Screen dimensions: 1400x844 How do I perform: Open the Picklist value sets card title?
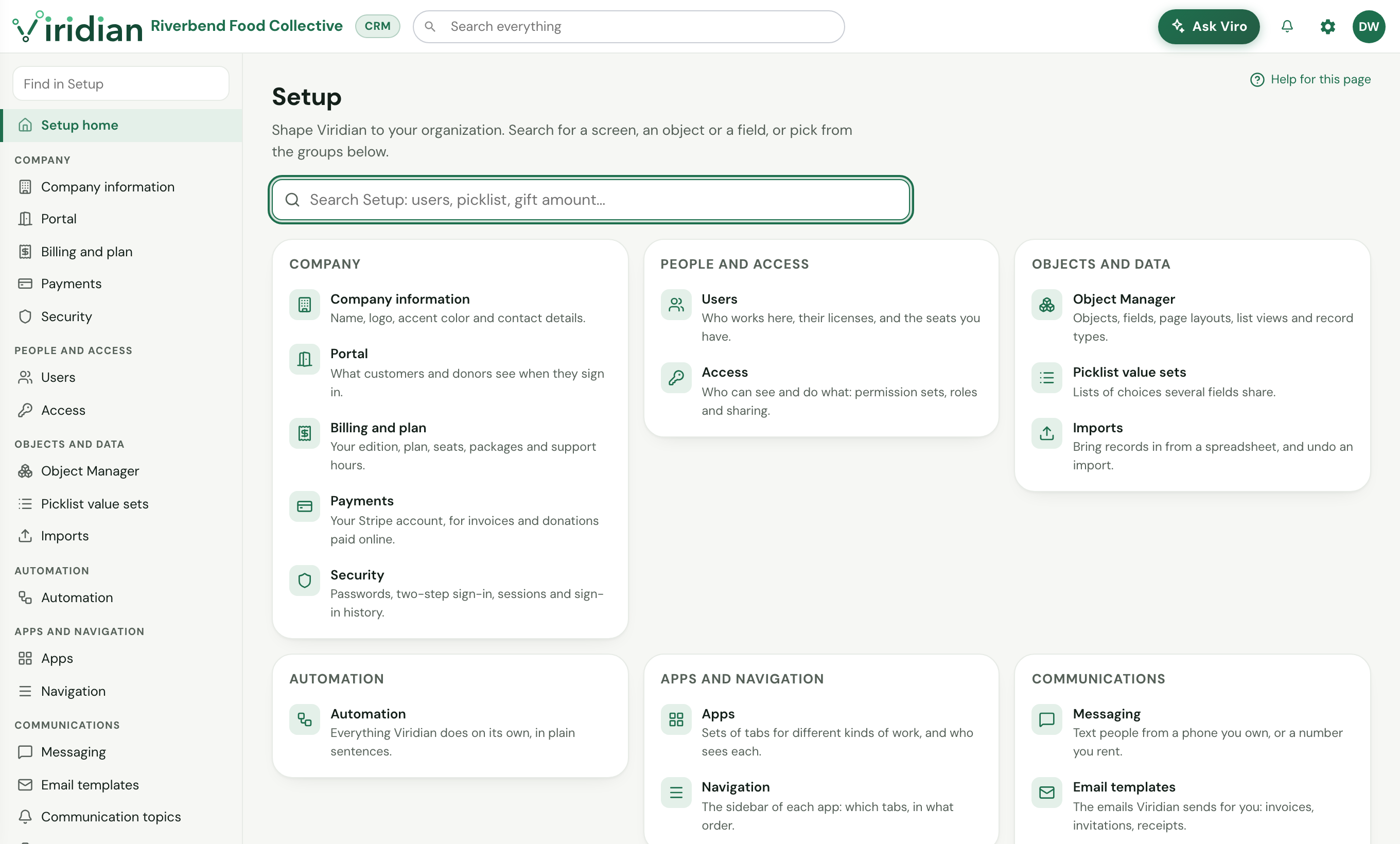pos(1129,372)
